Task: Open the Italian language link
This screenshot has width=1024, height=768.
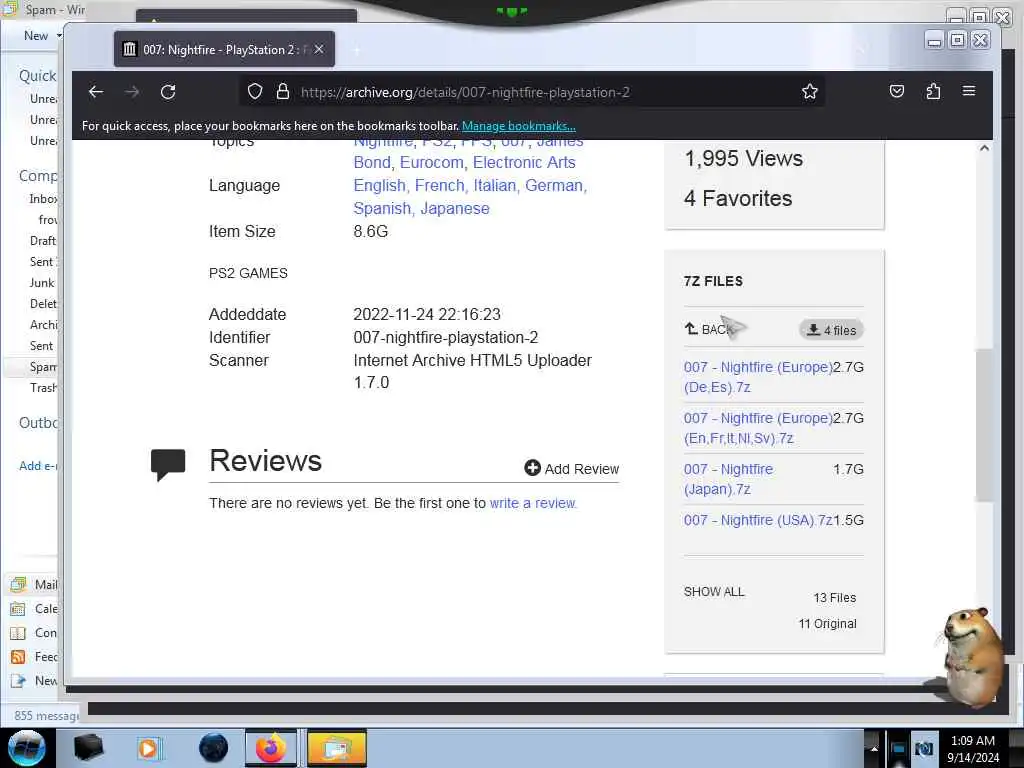Action: (x=496, y=185)
